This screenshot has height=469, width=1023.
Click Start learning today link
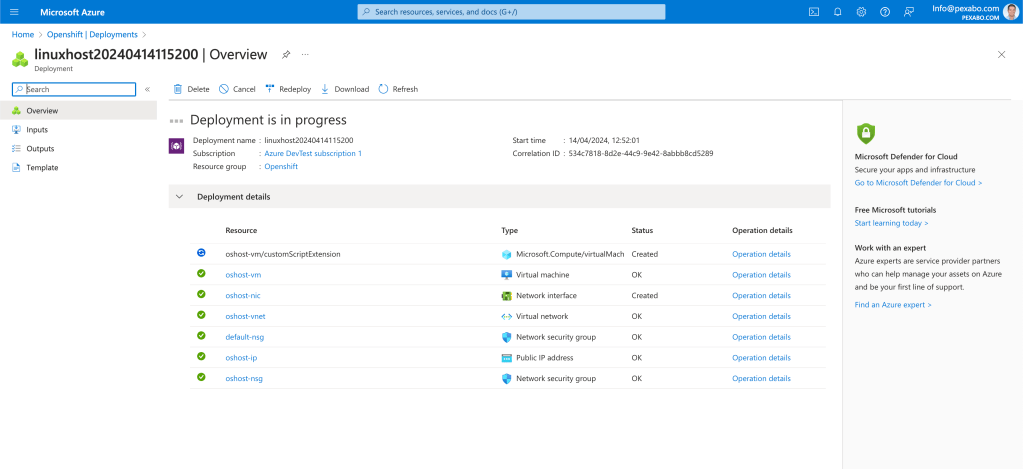pos(891,223)
